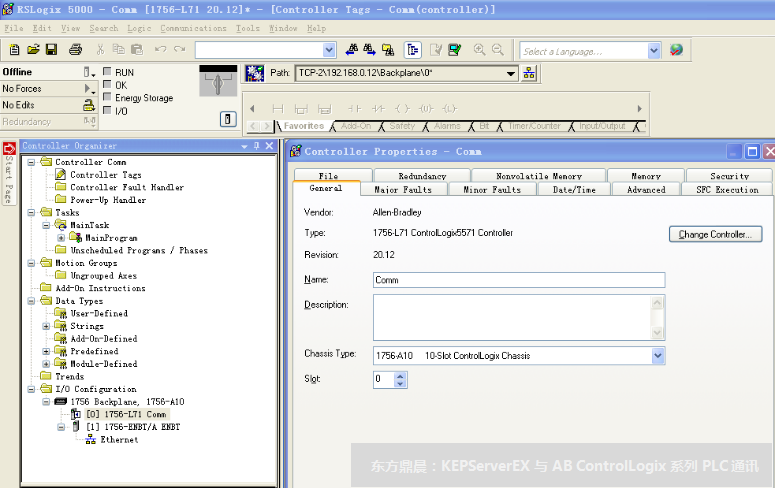Verify routine with the checkmark icon
The image size is (775, 488).
click(x=436, y=49)
